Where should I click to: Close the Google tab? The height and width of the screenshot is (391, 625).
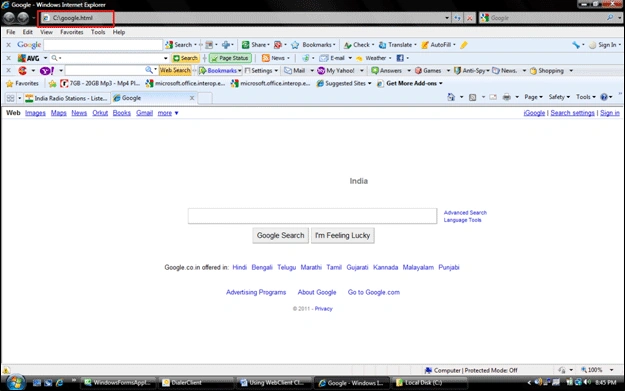[192, 98]
